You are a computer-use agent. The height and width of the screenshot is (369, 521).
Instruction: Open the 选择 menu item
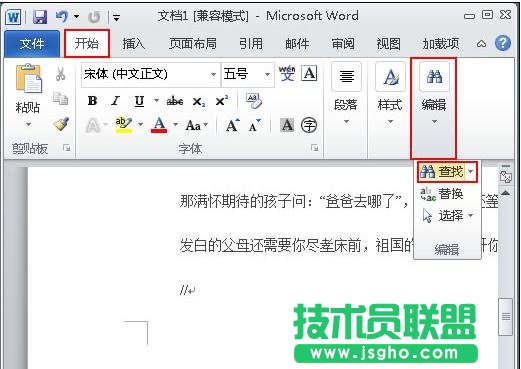point(447,216)
